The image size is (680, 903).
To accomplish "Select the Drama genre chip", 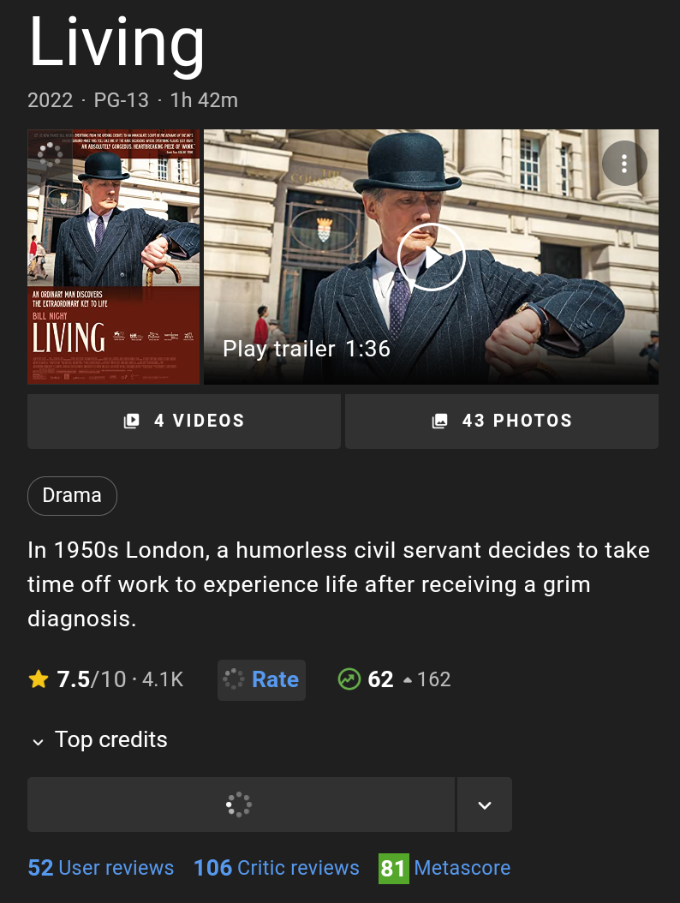I will (72, 496).
